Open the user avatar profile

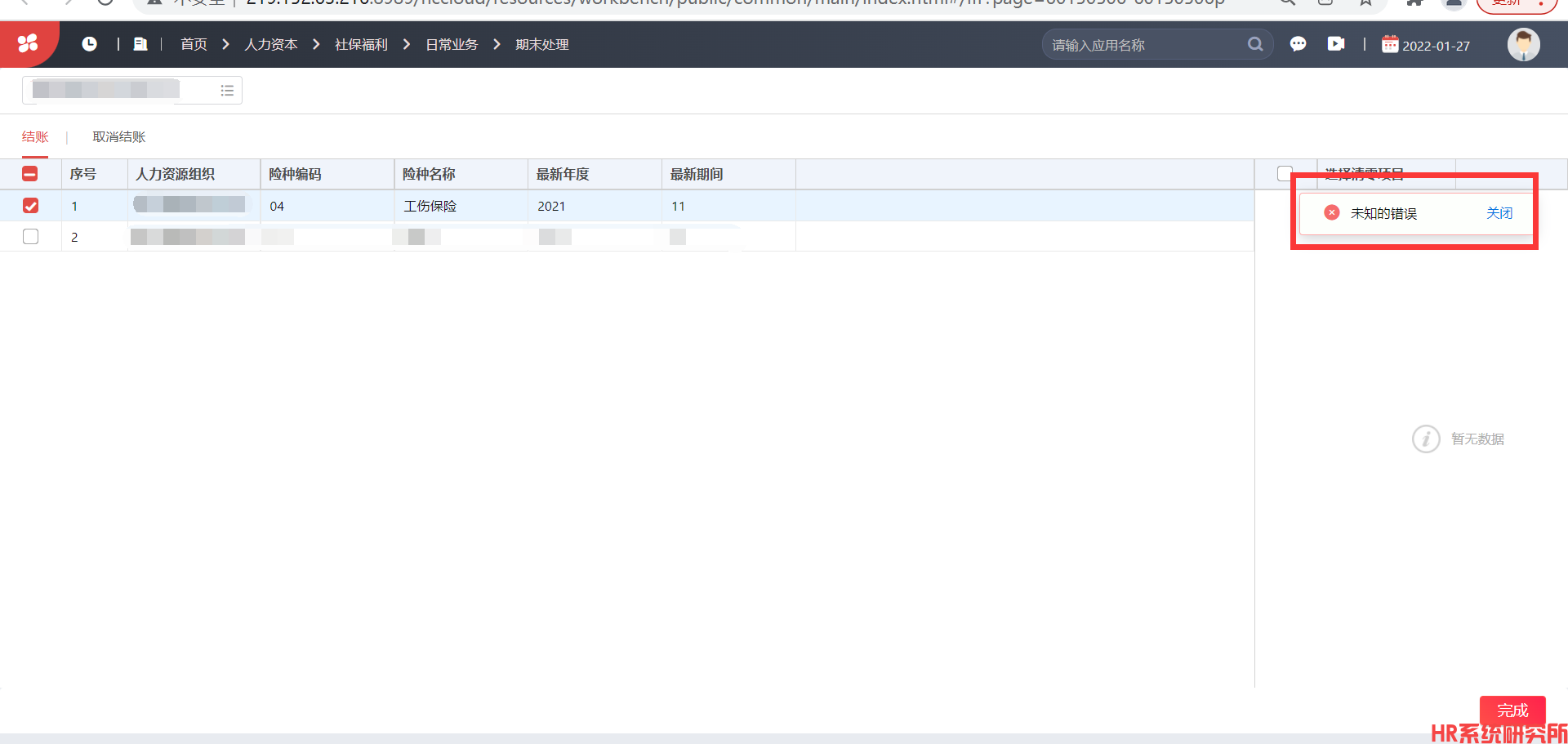point(1523,44)
